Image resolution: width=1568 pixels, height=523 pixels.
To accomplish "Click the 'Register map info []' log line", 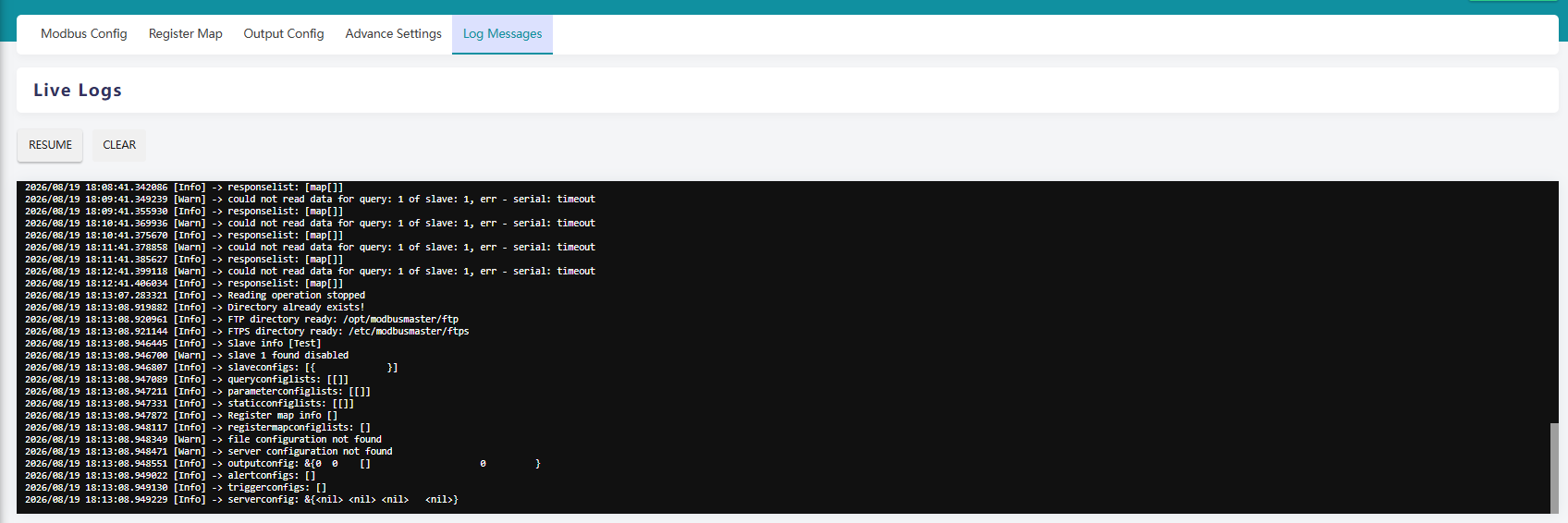I will pyautogui.click(x=181, y=416).
